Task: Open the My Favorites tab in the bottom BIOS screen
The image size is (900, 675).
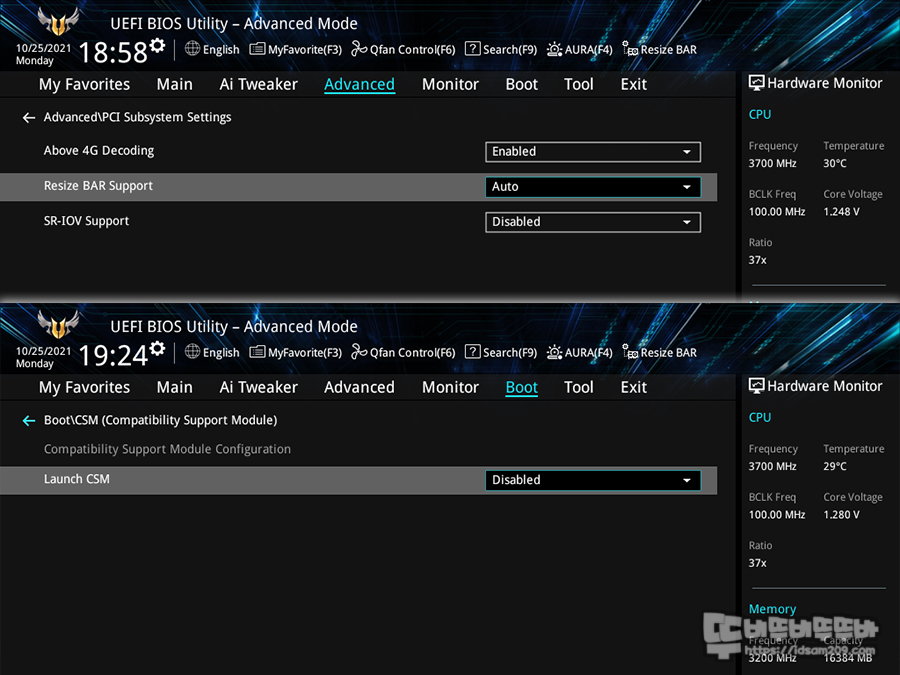Action: pyautogui.click(x=84, y=387)
